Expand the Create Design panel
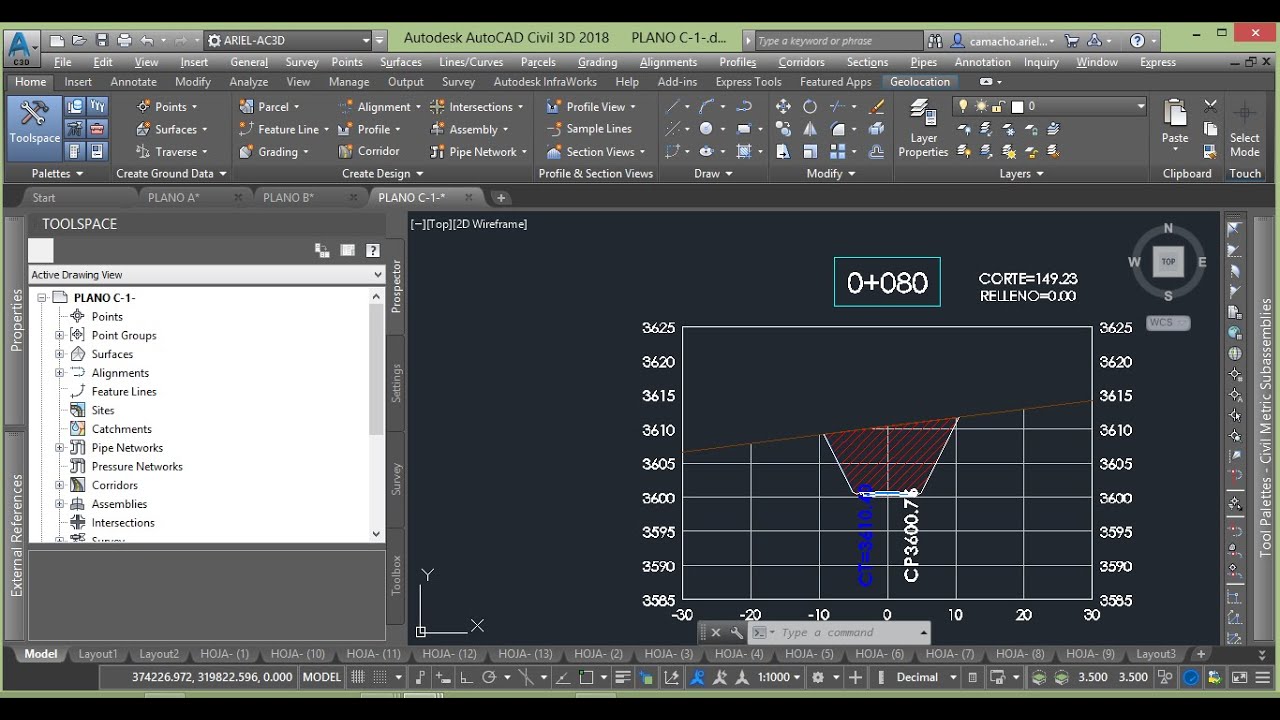The height and width of the screenshot is (720, 1280). tap(383, 174)
